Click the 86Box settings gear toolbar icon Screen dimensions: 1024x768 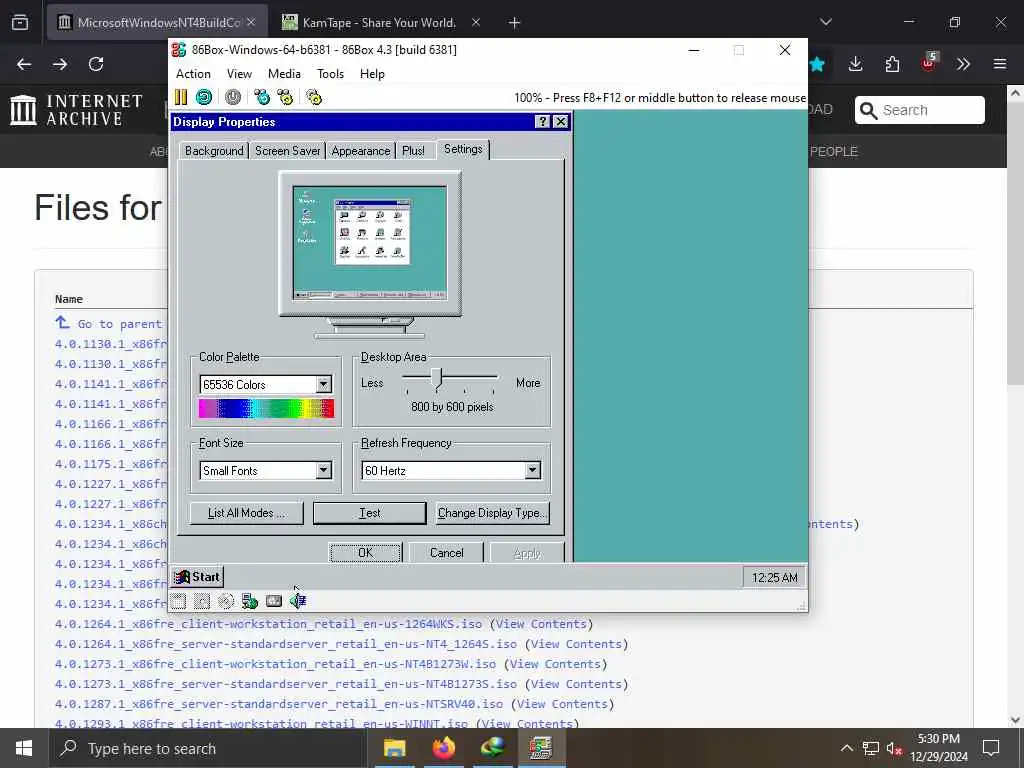pos(314,97)
